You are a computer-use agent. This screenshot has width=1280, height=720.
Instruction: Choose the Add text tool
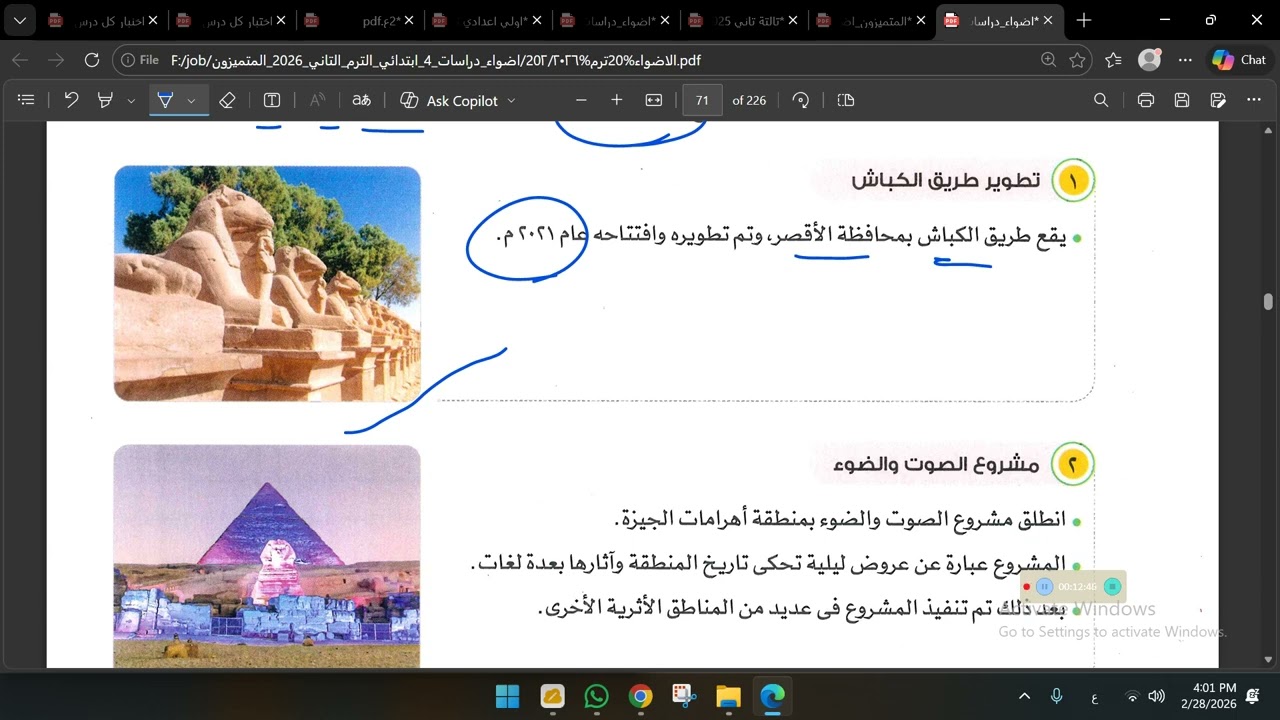(272, 100)
